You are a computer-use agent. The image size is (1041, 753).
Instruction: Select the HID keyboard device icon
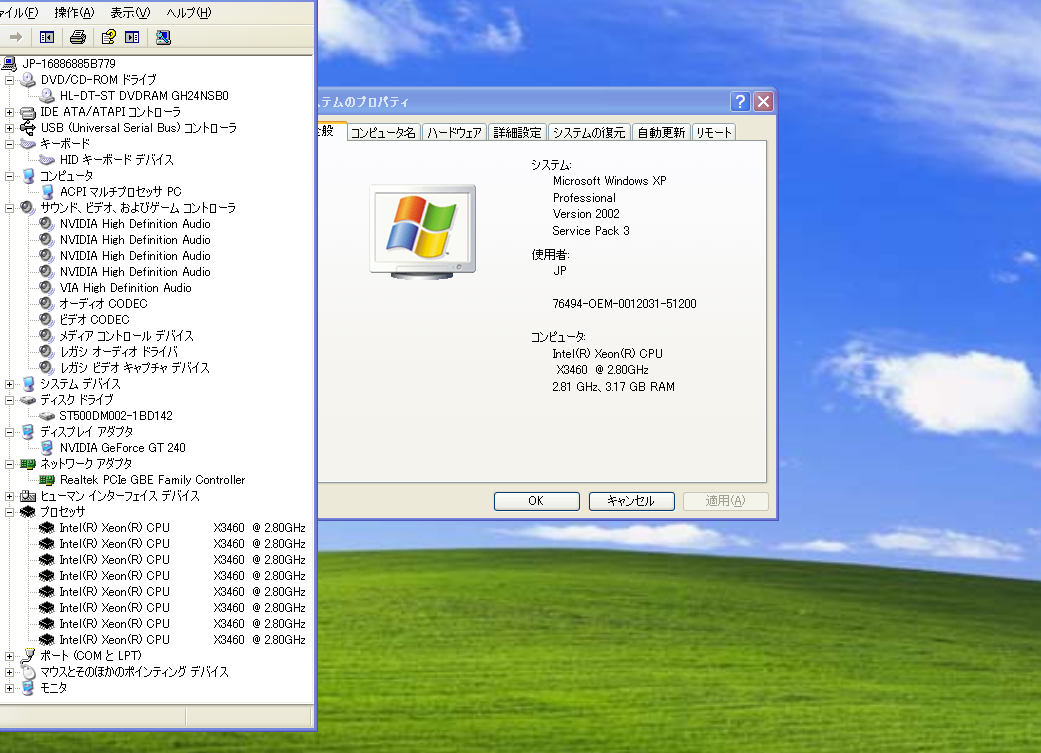[x=46, y=159]
